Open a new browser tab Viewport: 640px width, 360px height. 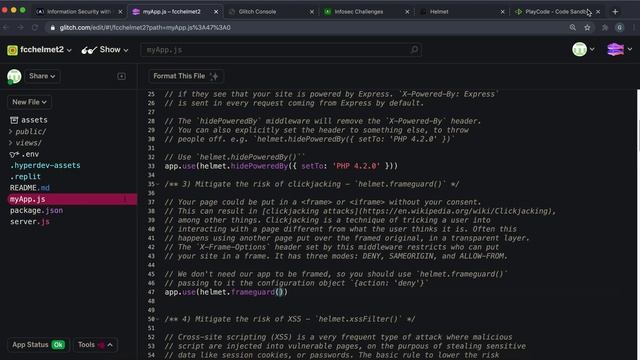(x=615, y=12)
